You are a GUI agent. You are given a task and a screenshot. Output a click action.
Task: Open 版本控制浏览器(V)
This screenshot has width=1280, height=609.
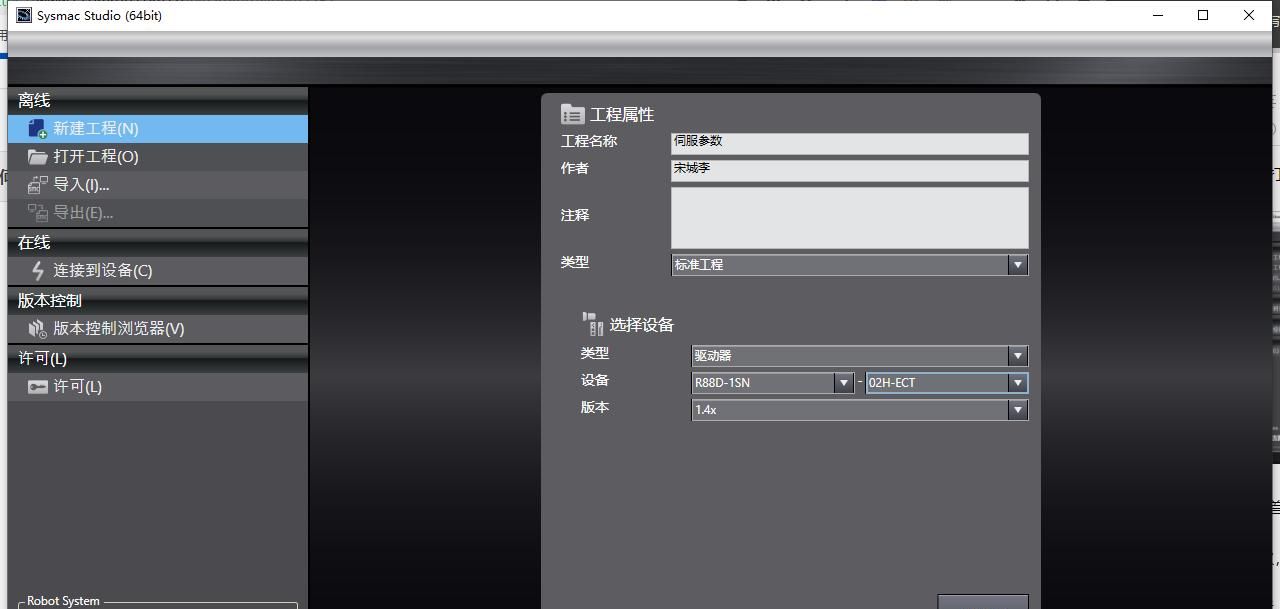coord(158,328)
